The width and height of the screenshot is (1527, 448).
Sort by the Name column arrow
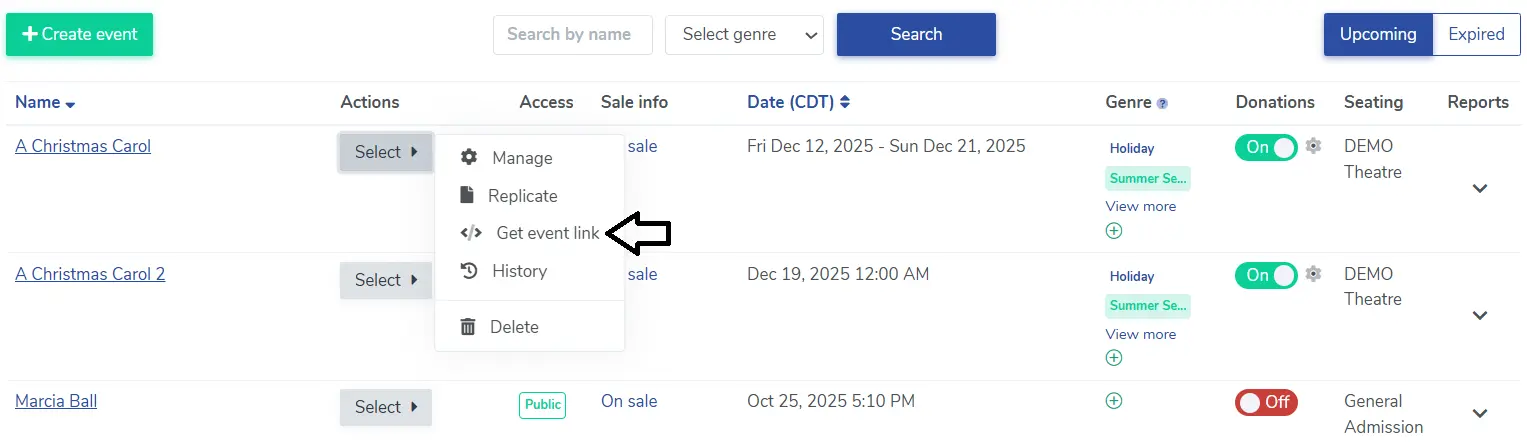tap(70, 104)
